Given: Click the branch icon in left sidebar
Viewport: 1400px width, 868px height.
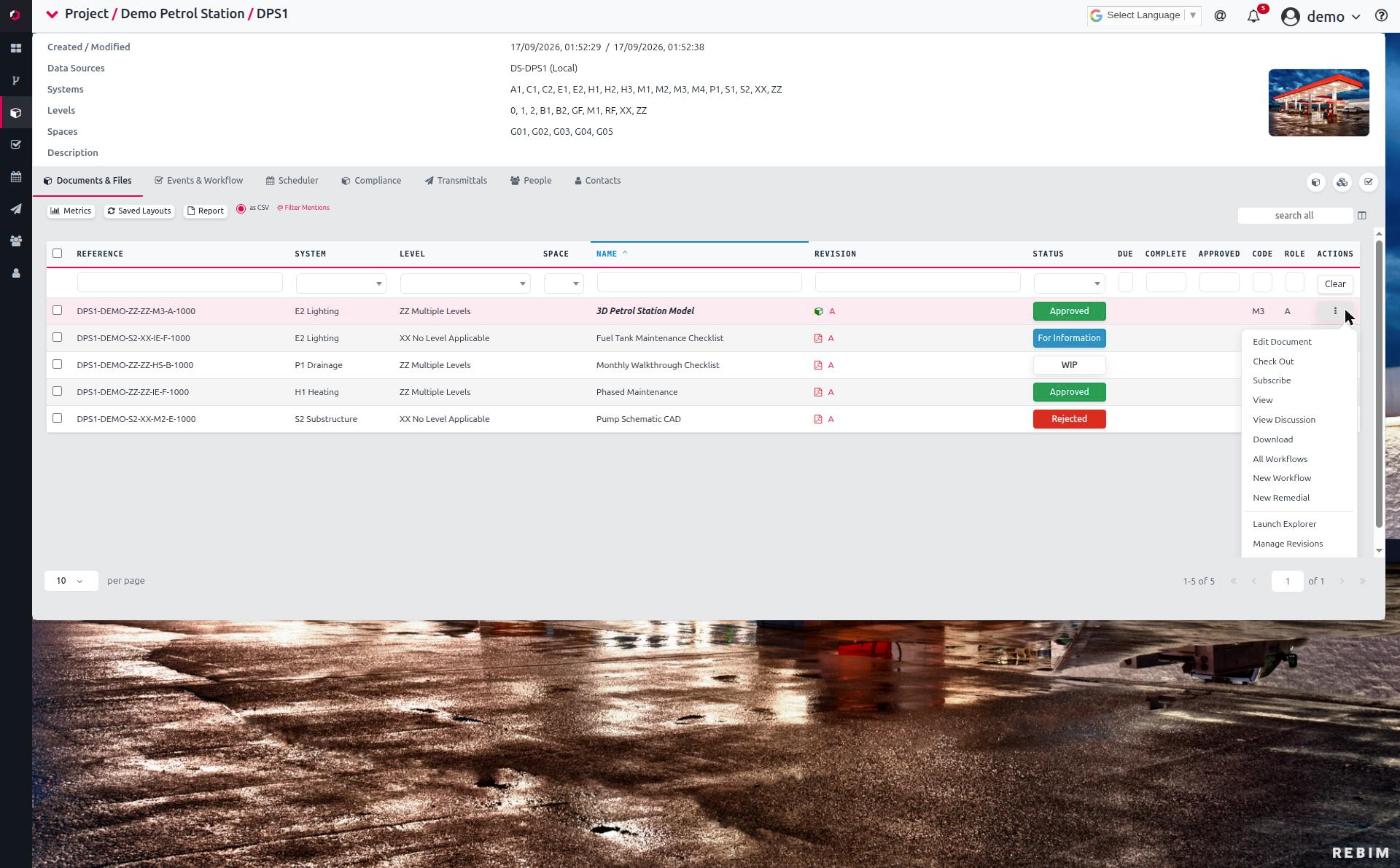Looking at the screenshot, I should click(x=15, y=80).
